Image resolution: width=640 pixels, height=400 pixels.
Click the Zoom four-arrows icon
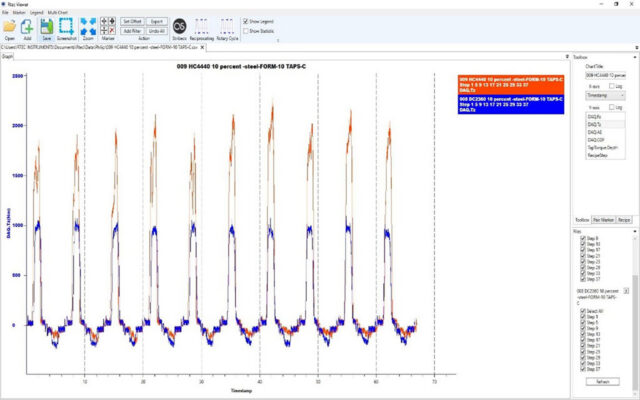88,26
